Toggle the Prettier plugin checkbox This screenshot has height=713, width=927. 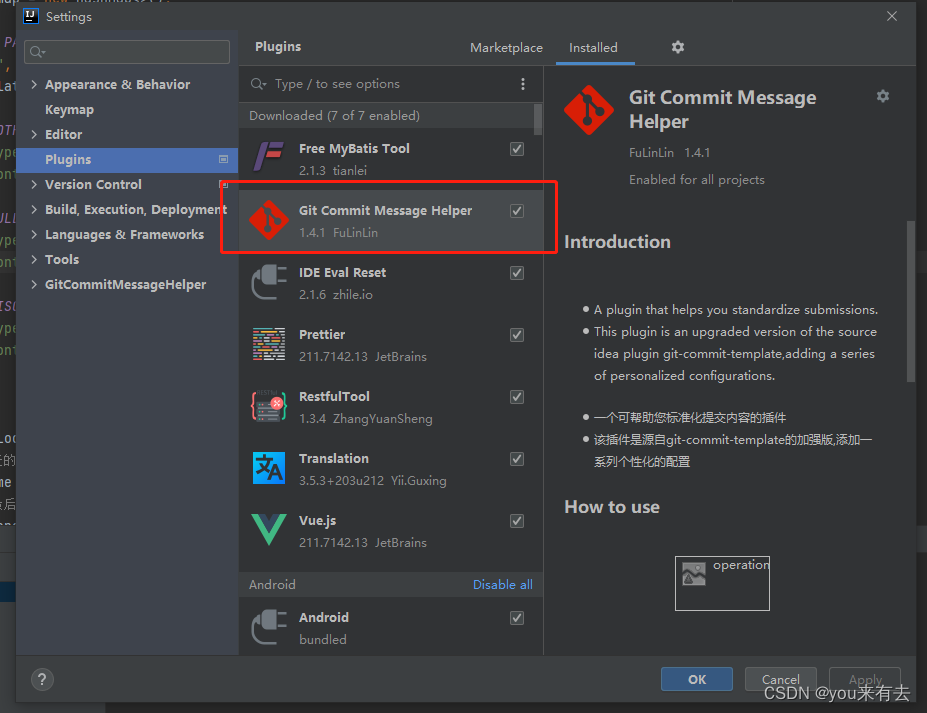(517, 335)
